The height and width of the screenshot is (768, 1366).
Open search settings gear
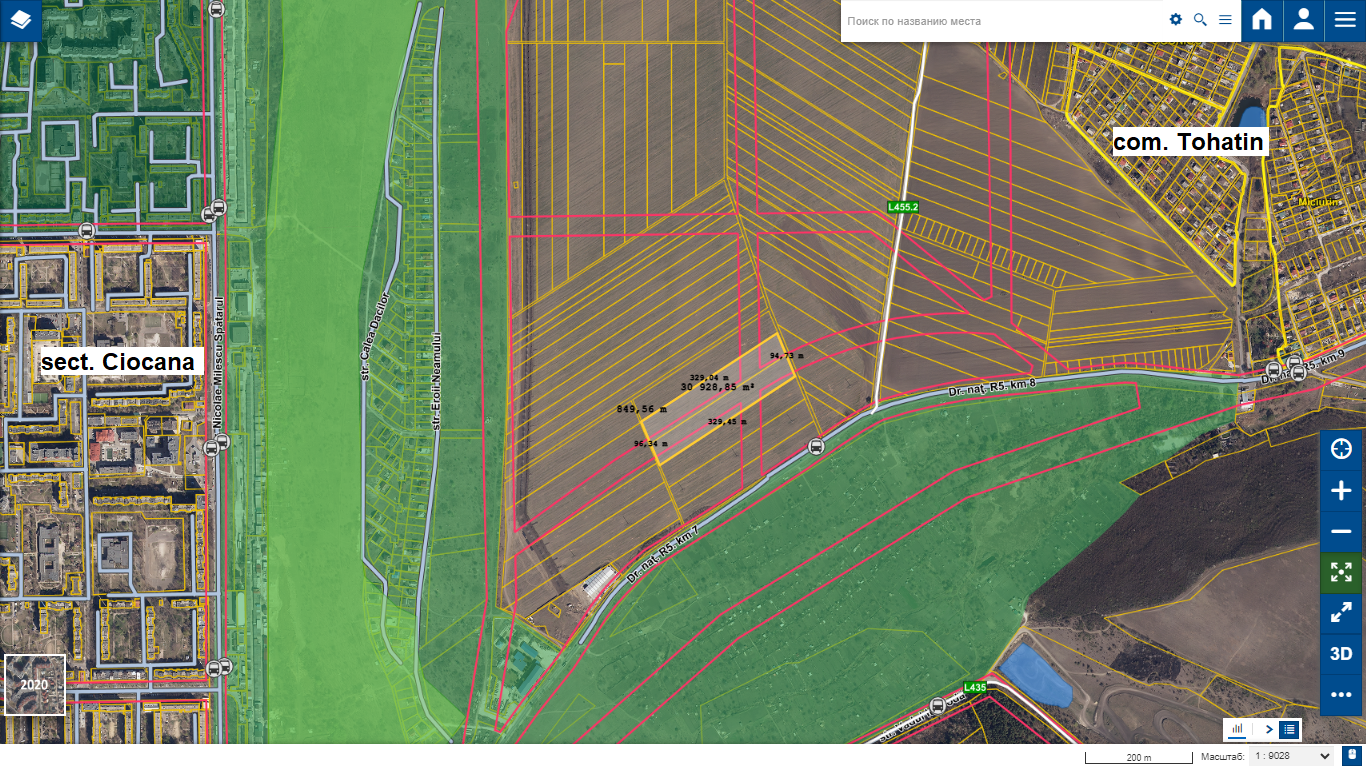click(x=1176, y=20)
